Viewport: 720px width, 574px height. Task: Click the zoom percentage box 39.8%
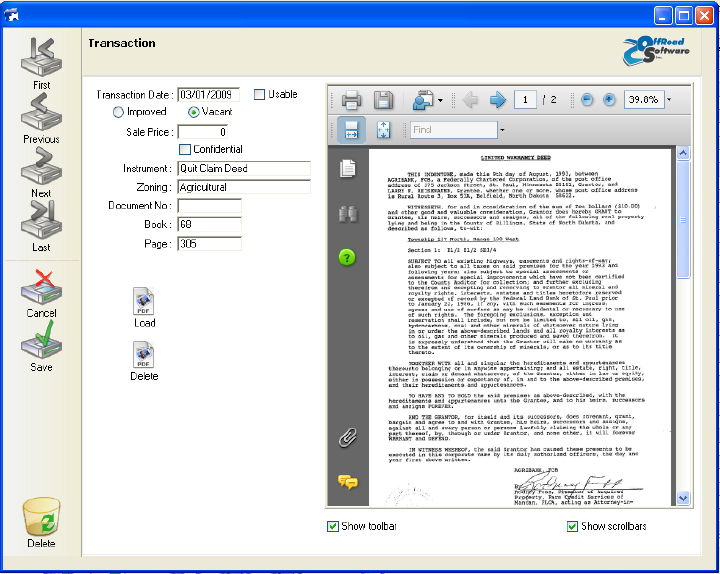(x=644, y=100)
